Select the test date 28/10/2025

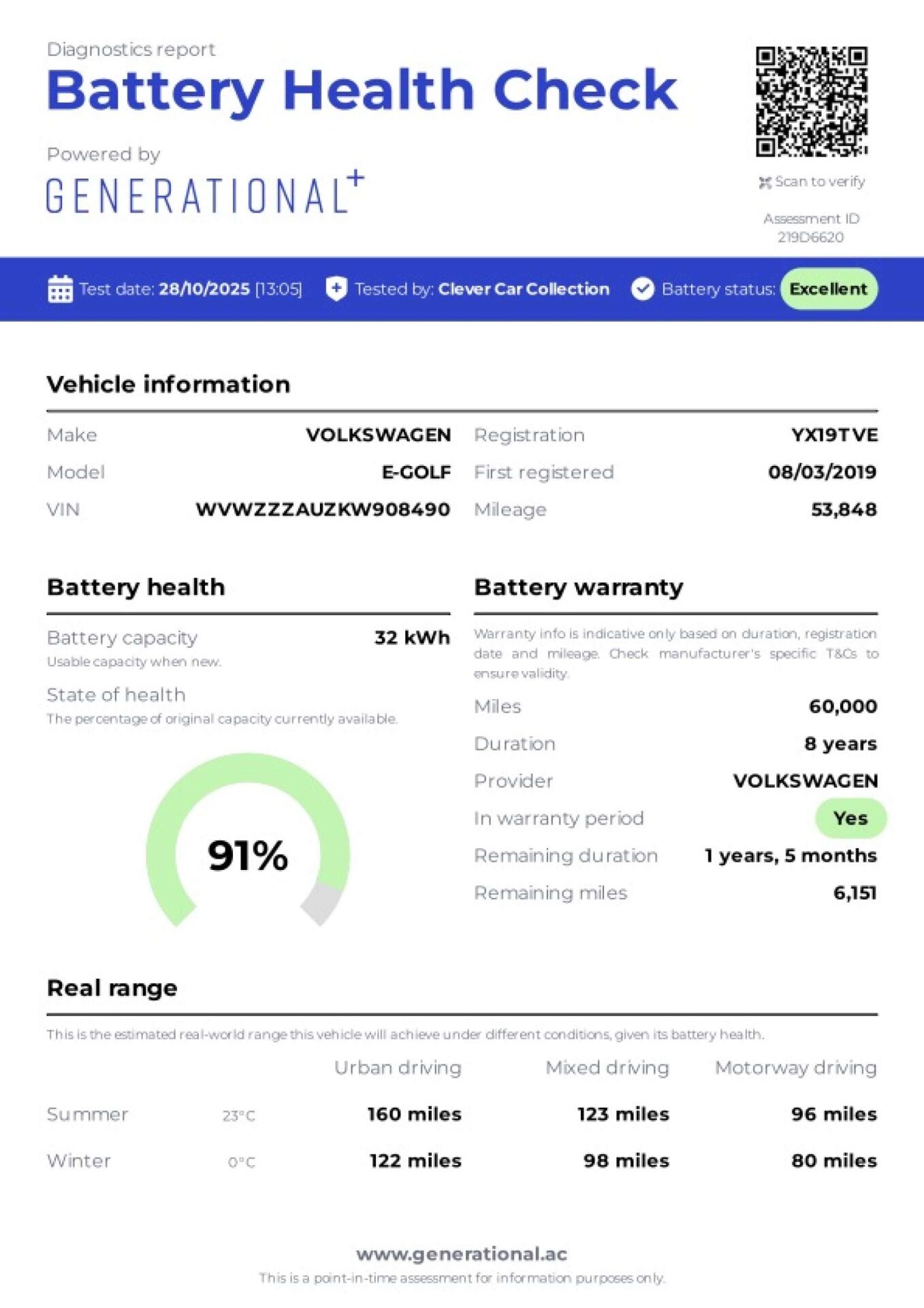click(204, 289)
